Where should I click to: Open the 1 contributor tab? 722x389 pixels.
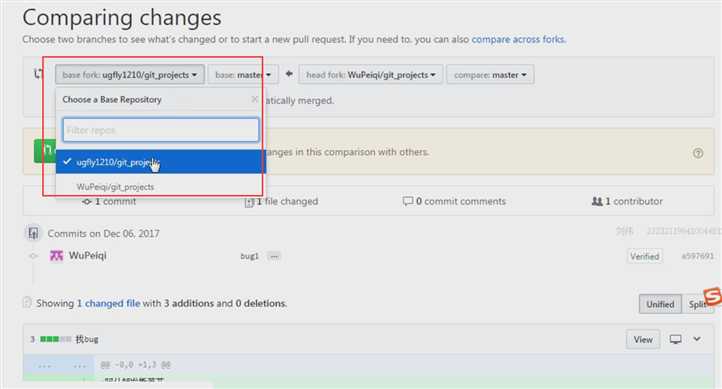(627, 201)
